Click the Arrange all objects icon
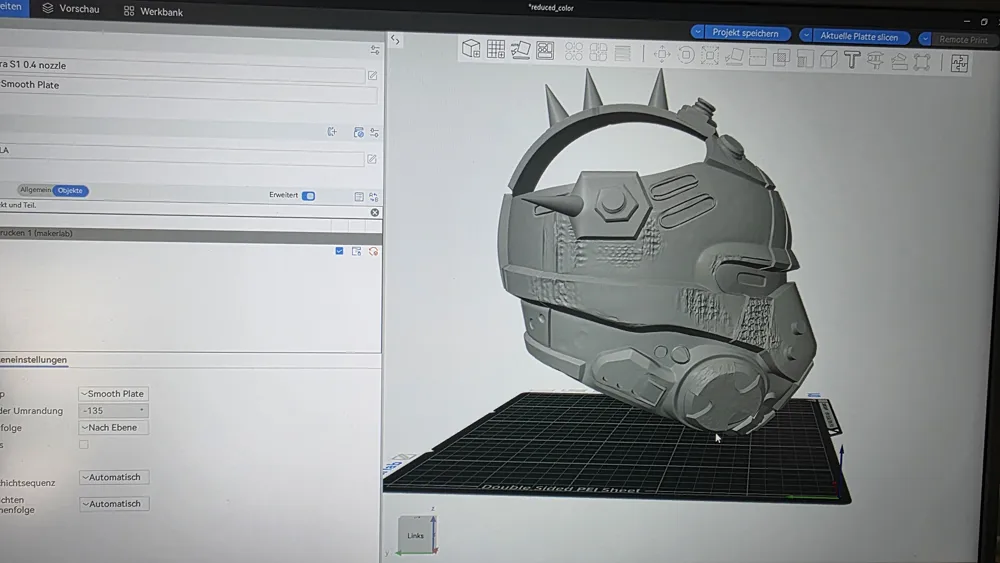 click(545, 50)
